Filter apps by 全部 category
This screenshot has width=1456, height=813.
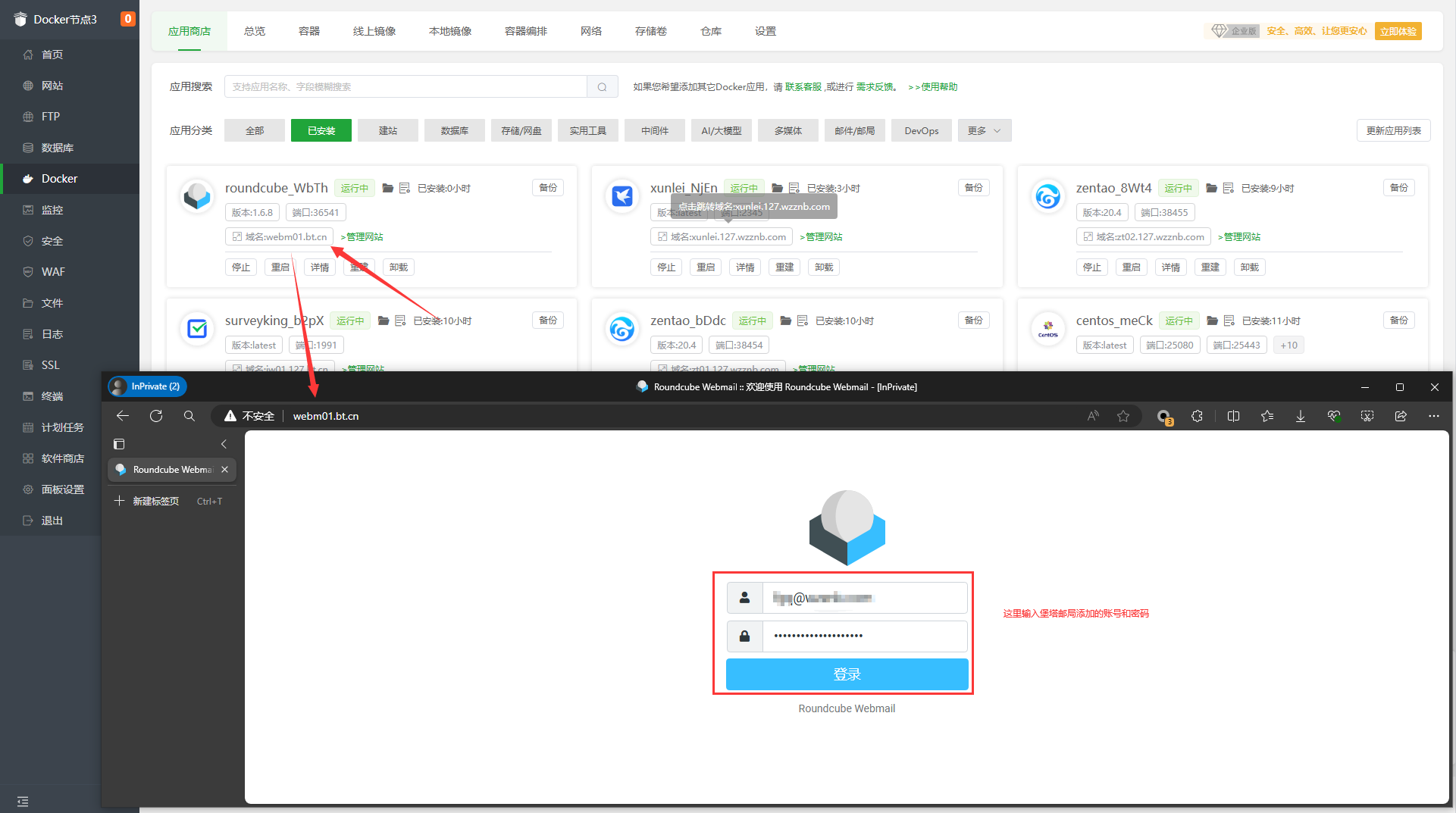(255, 131)
